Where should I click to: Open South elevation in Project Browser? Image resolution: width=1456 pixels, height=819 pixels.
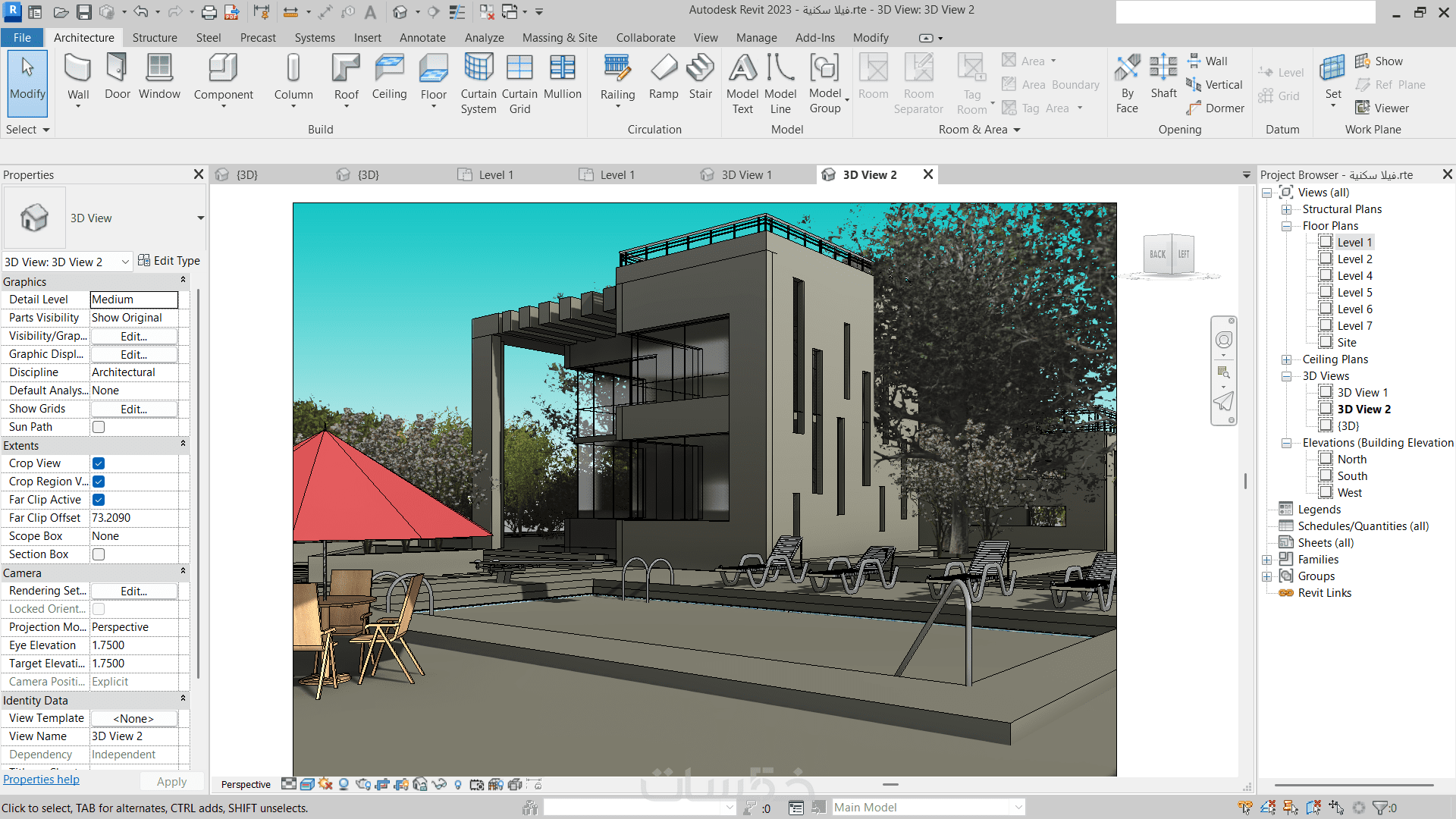1352,476
